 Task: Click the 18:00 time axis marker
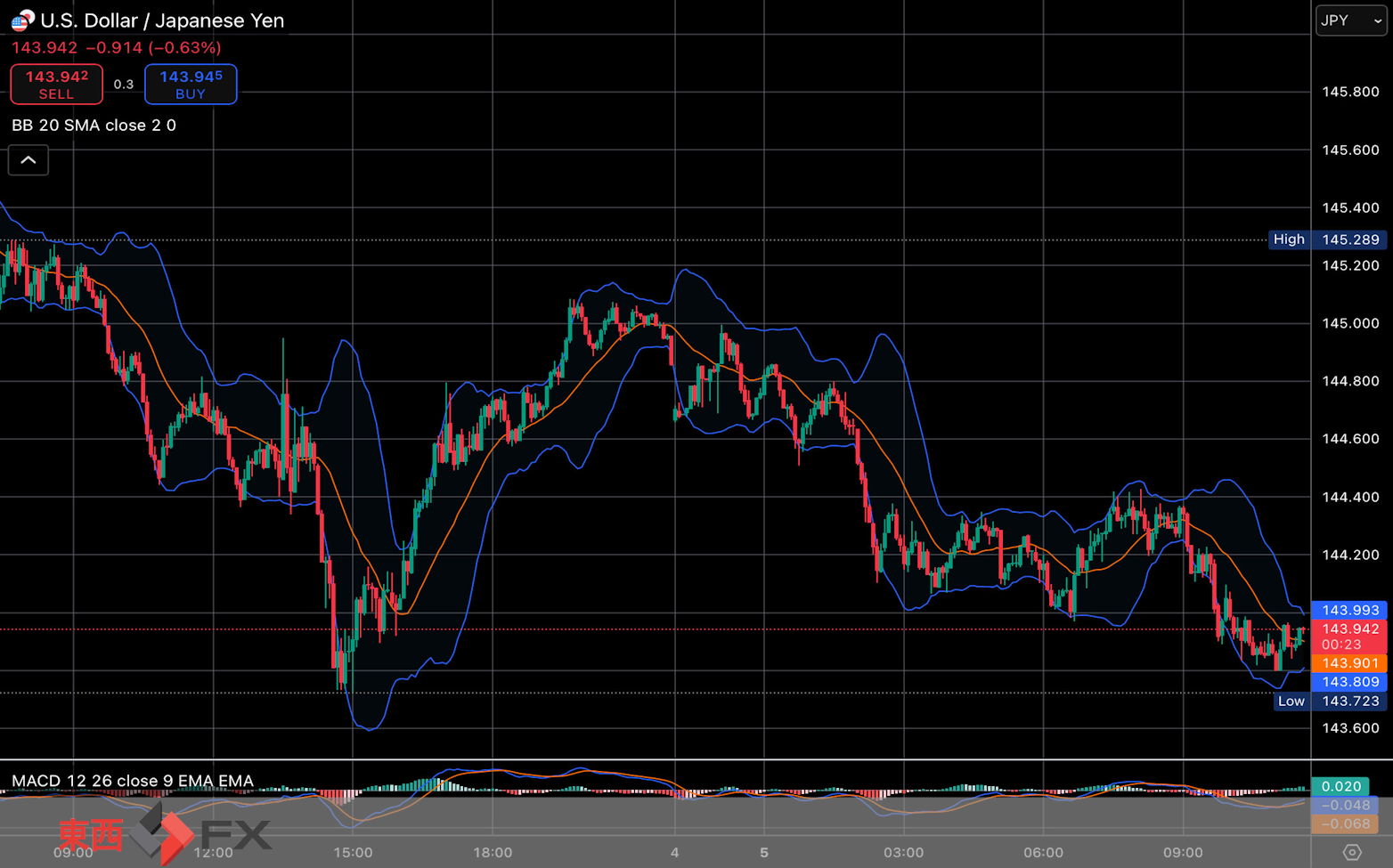[x=493, y=852]
